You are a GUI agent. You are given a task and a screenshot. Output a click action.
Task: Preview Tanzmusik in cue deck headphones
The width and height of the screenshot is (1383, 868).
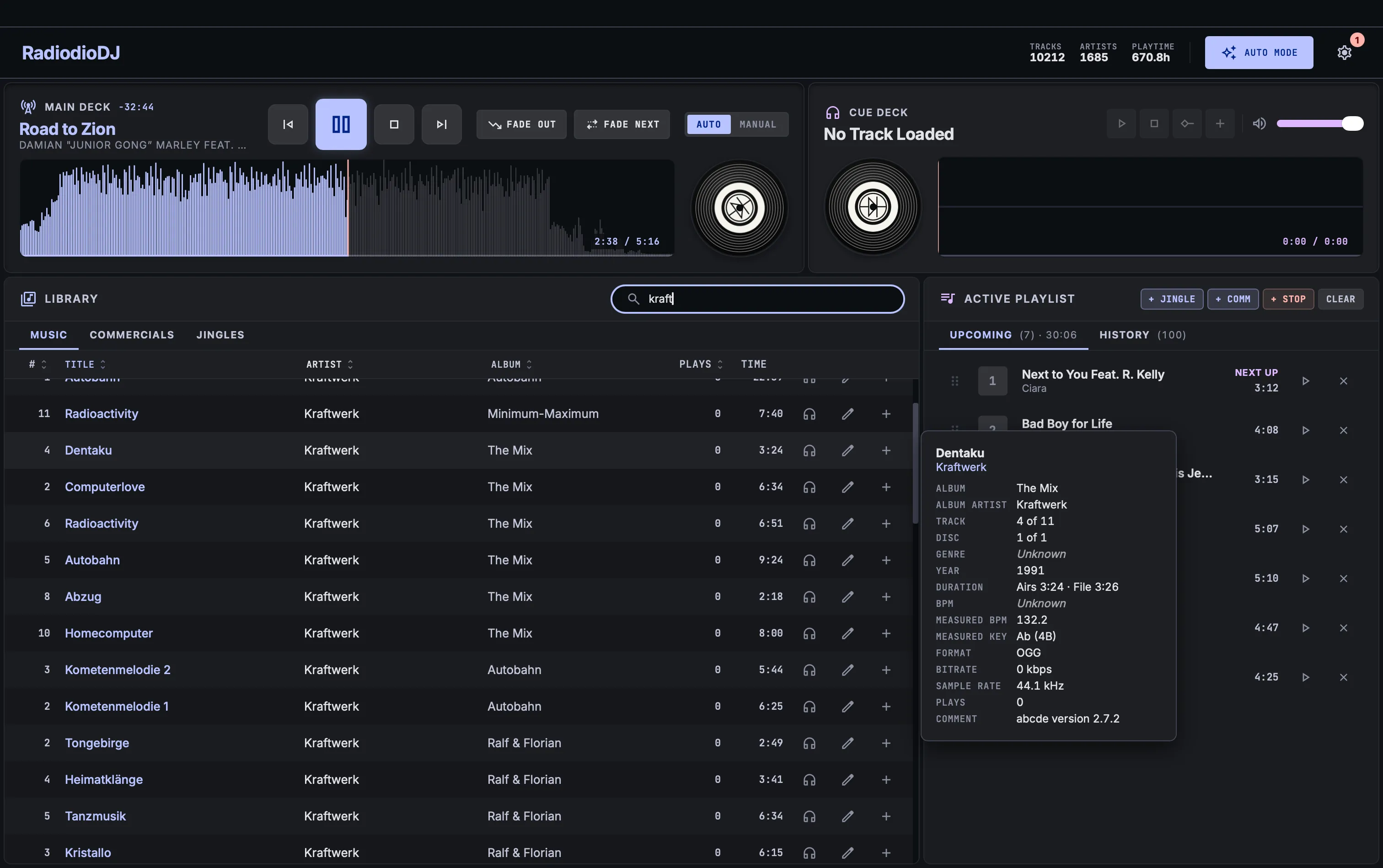pyautogui.click(x=809, y=816)
